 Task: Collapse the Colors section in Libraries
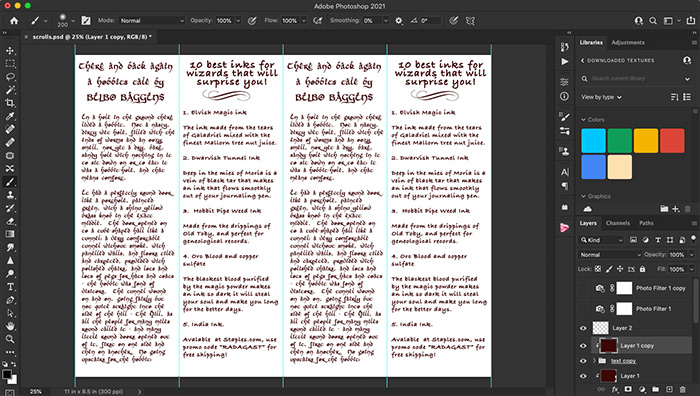(583, 120)
